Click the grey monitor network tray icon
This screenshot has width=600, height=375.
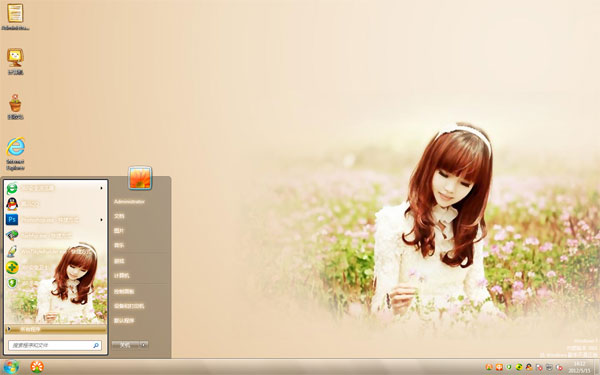549,367
